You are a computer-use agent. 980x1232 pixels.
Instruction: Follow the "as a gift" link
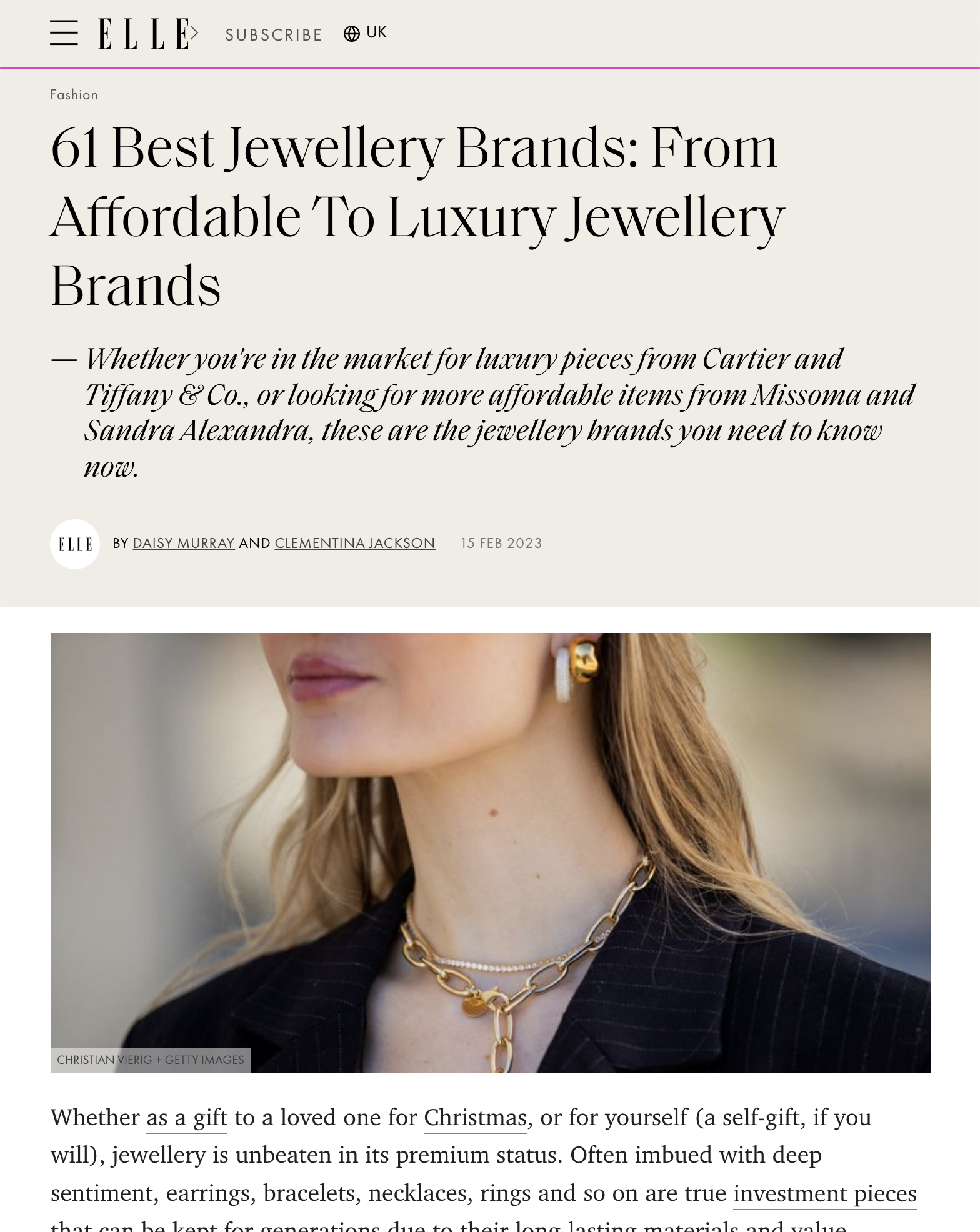(186, 1118)
